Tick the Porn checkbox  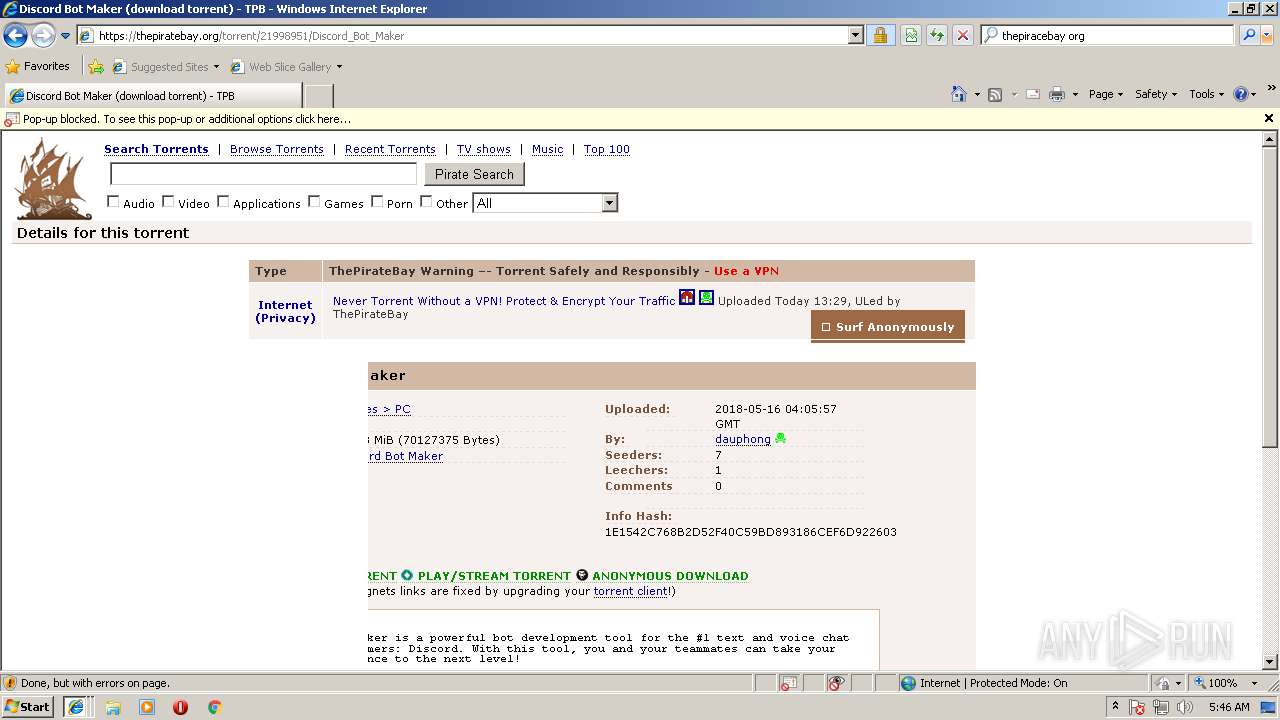377,202
